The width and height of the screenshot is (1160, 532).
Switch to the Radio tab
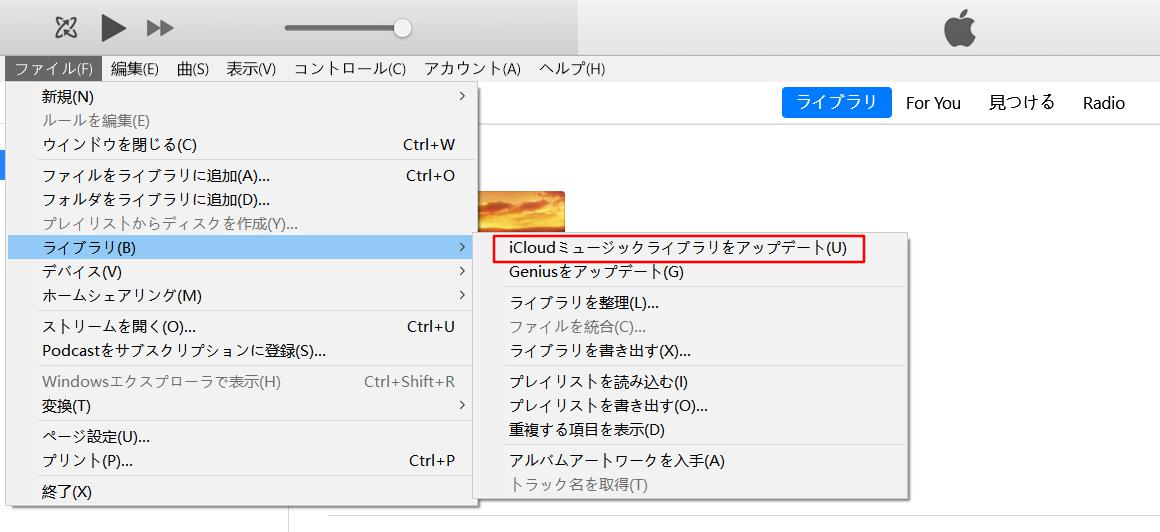click(1104, 103)
